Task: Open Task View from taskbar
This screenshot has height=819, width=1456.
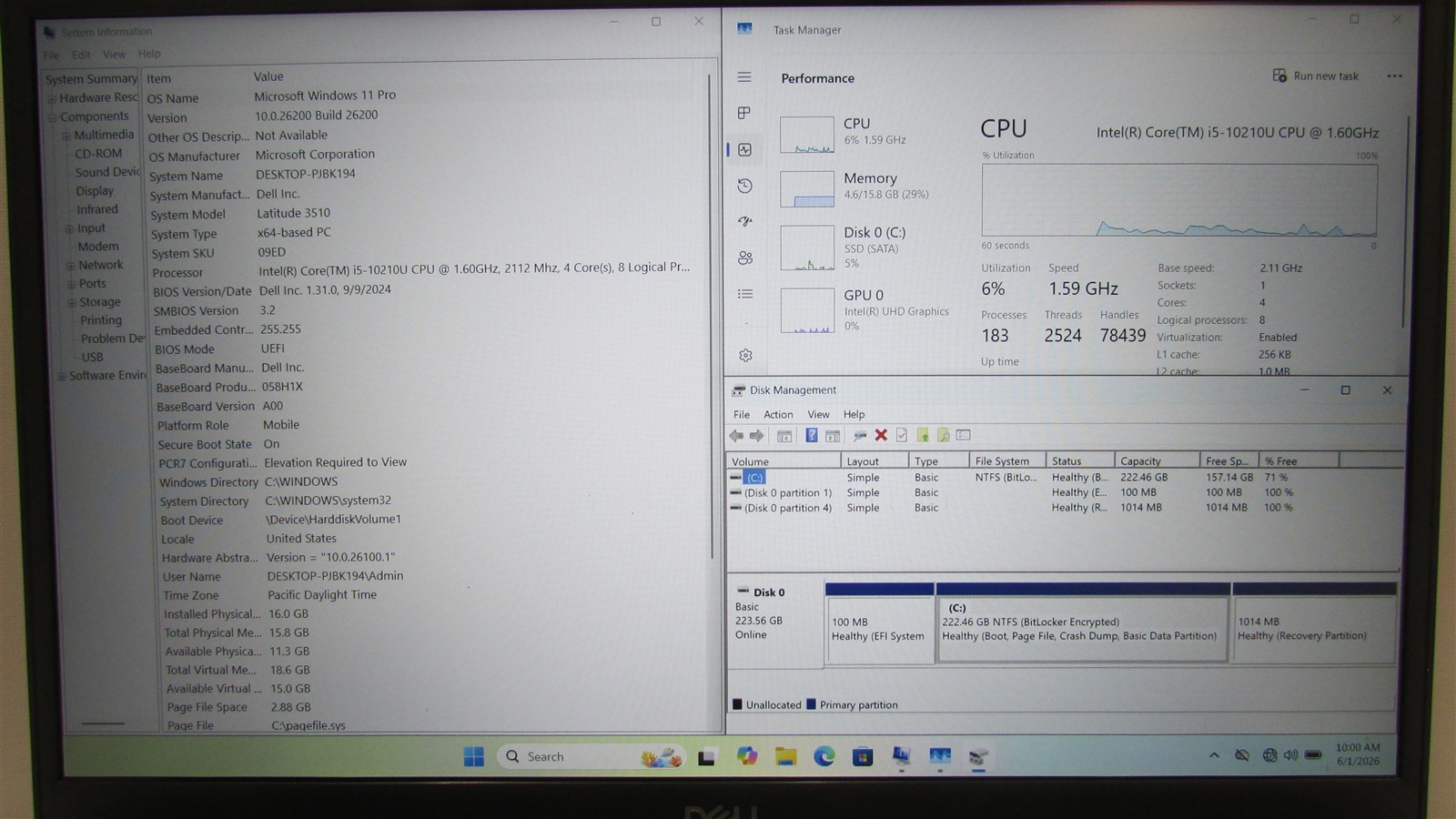Action: point(707,757)
